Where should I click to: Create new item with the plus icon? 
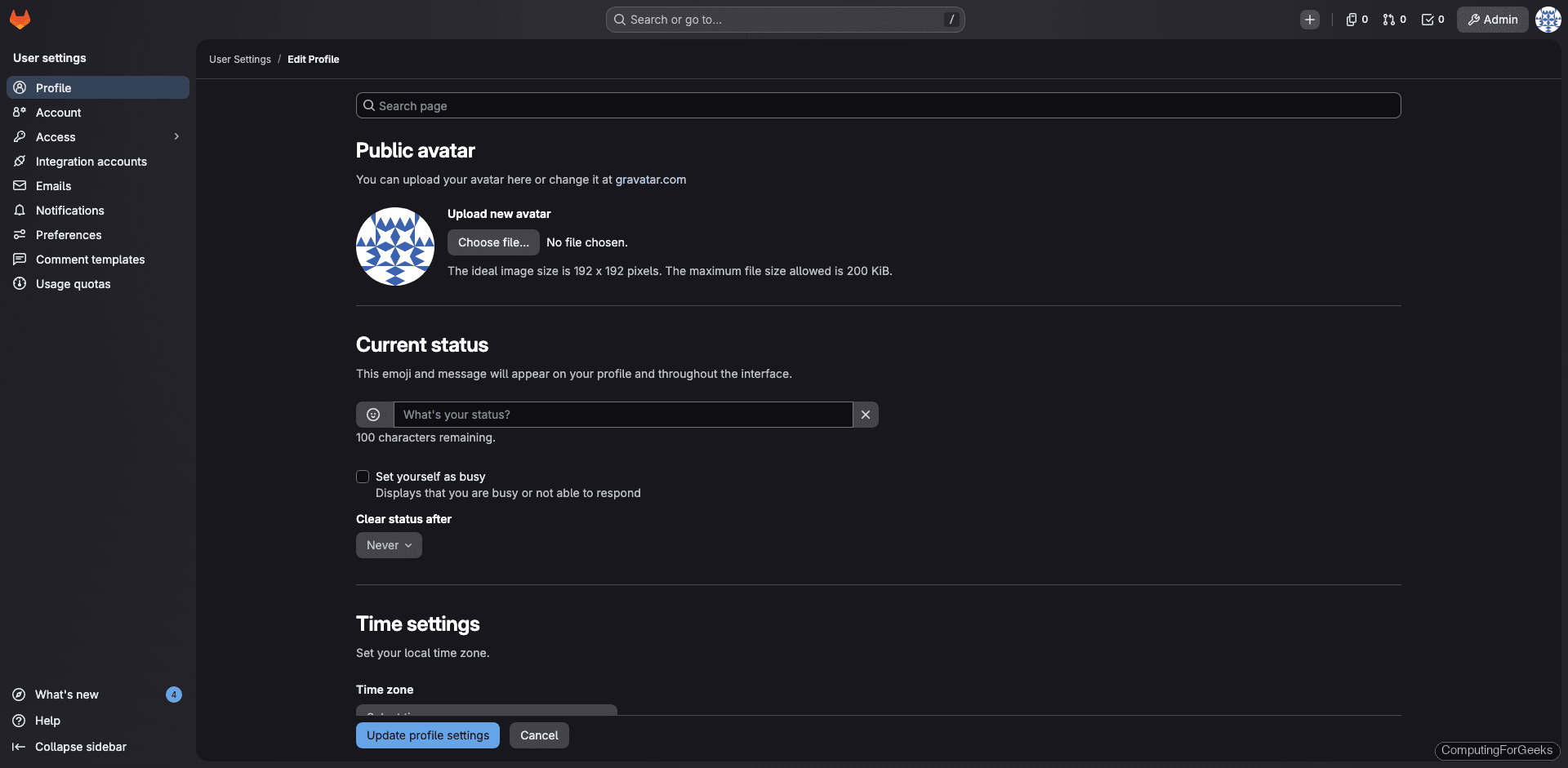(x=1310, y=19)
